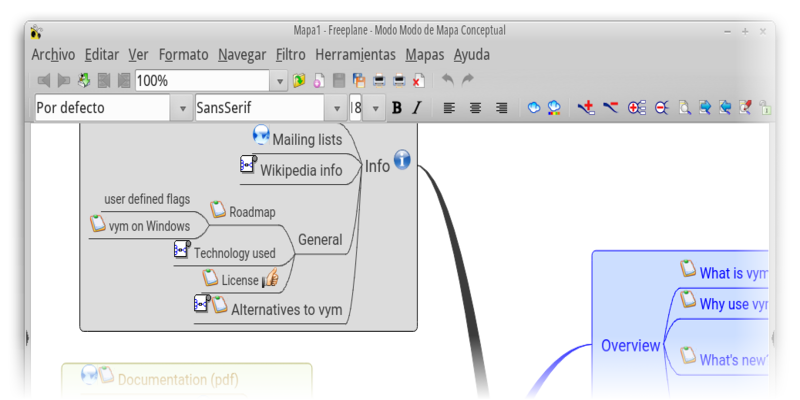Align text right
This screenshot has height=400, width=800.
(502, 108)
